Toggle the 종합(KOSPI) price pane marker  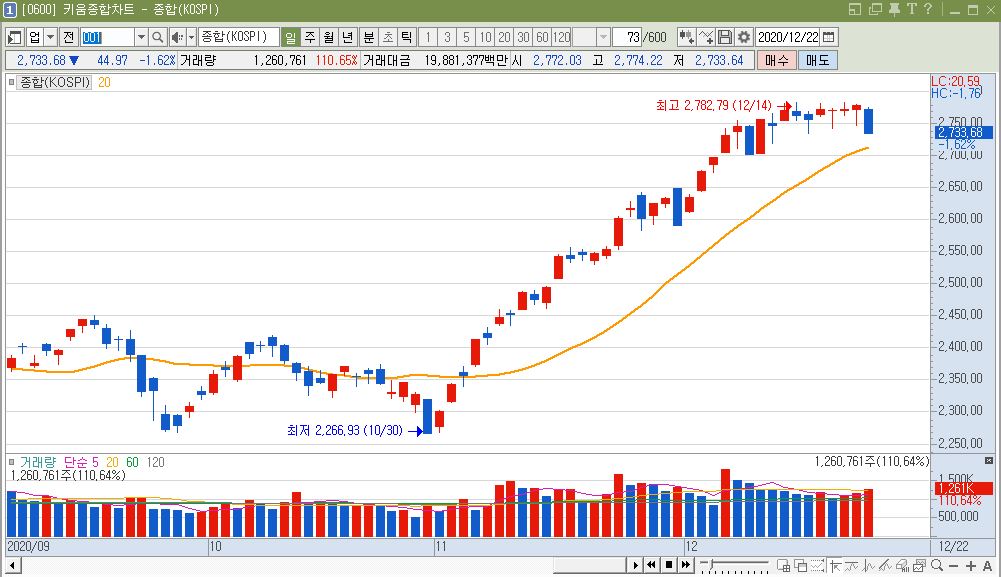[x=11, y=82]
